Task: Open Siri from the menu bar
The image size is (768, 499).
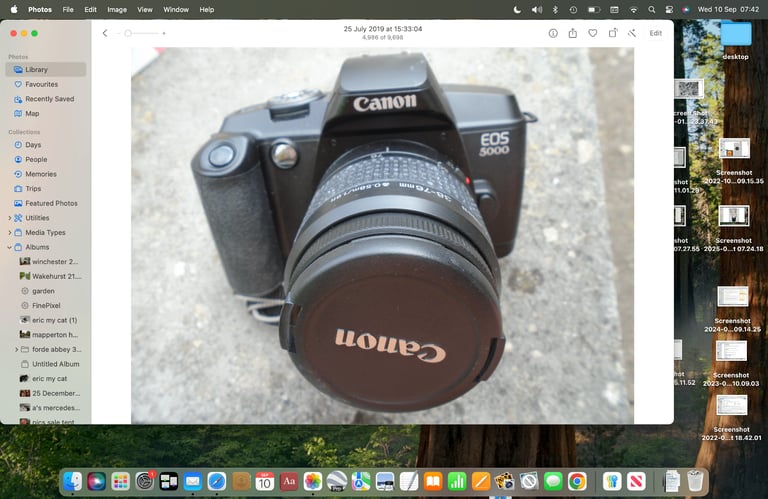Action: click(686, 9)
